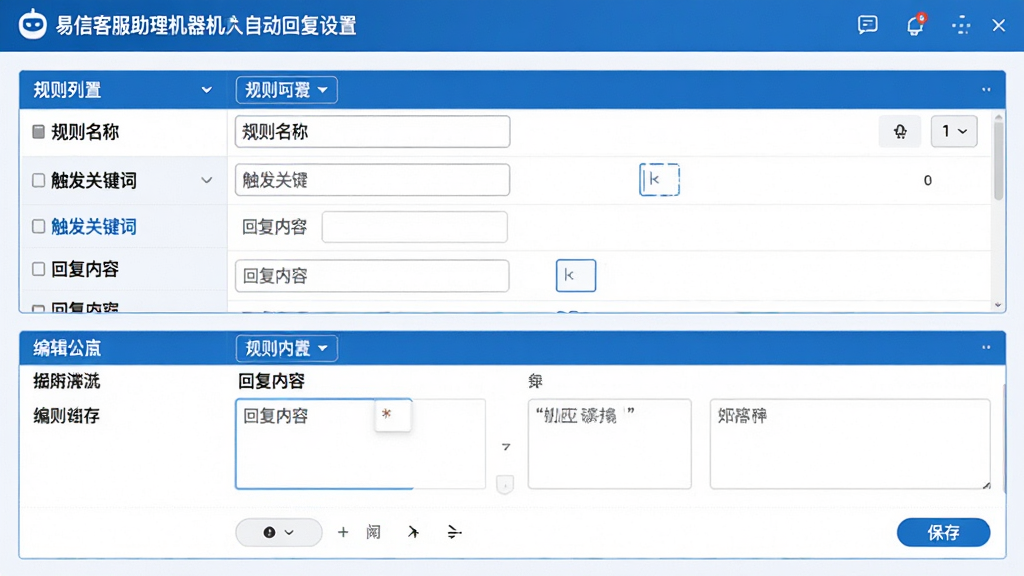Click the dashed-border icon button in the 触发关键词 row
This screenshot has width=1024, height=576.
point(659,180)
